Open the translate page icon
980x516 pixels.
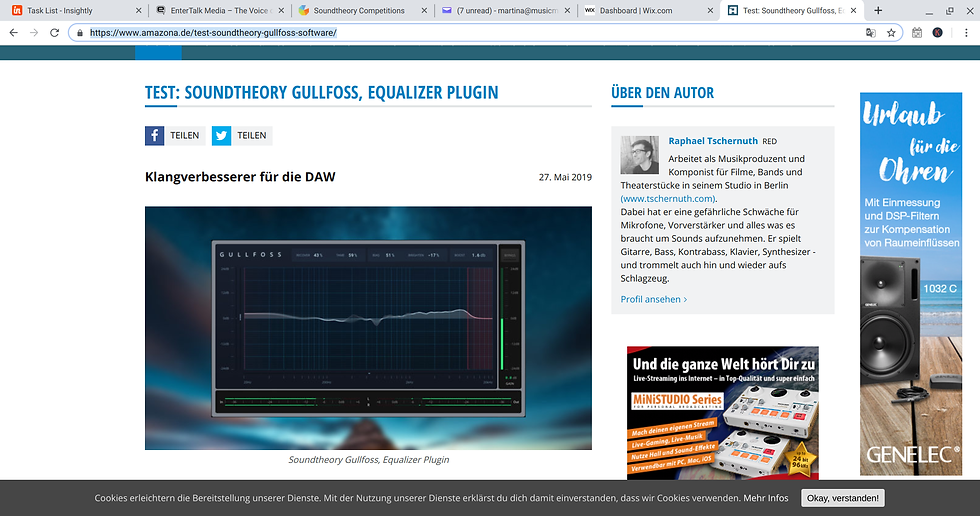(x=871, y=32)
